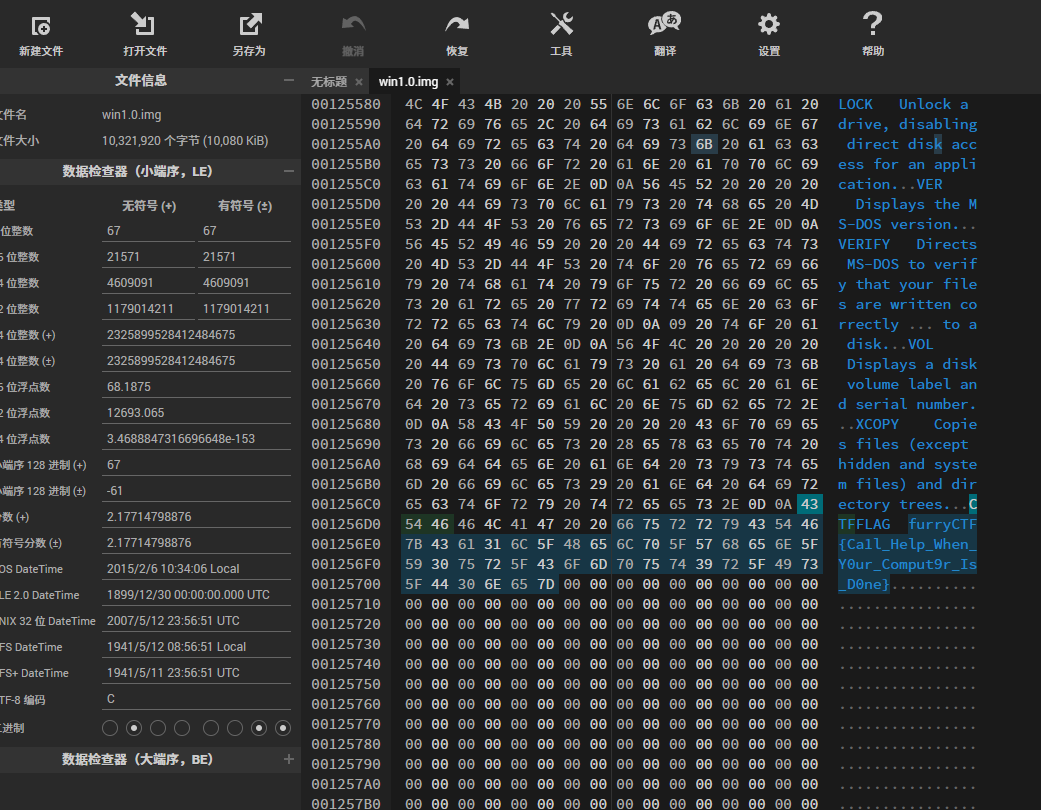Open Help (帮助) question mark icon

[872, 26]
